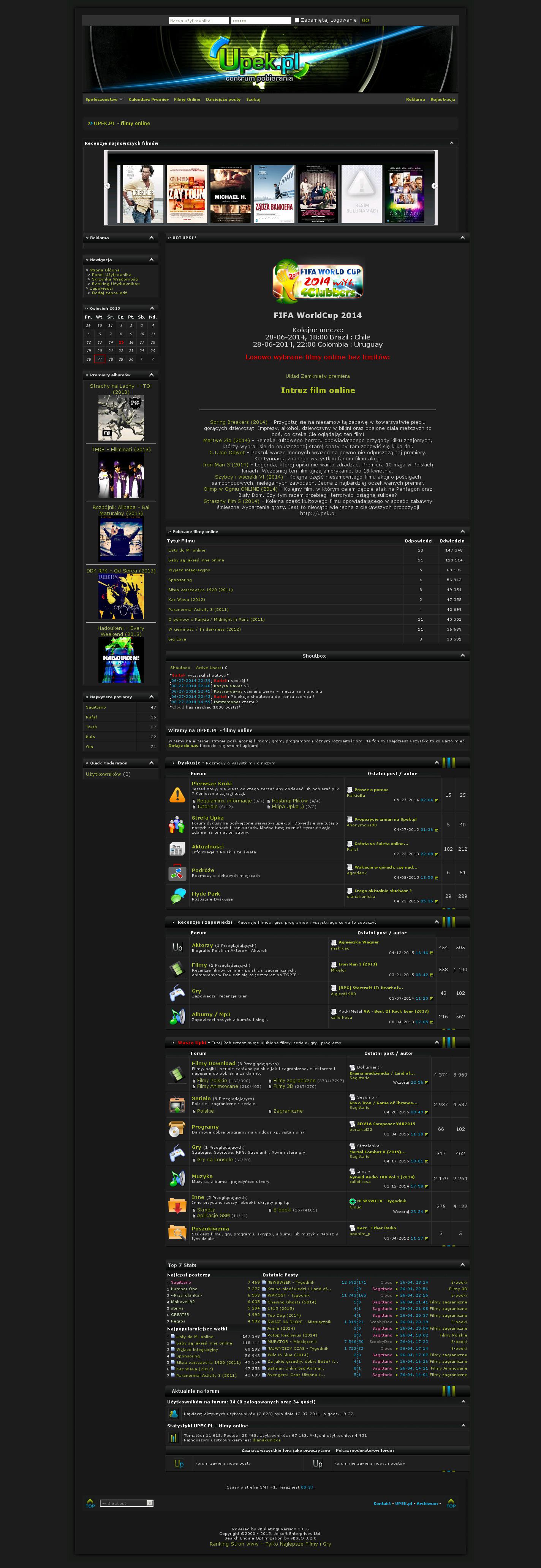Image resolution: width=541 pixels, height=1568 pixels.
Task: Open the Blackout style selector
Action: (x=127, y=1503)
